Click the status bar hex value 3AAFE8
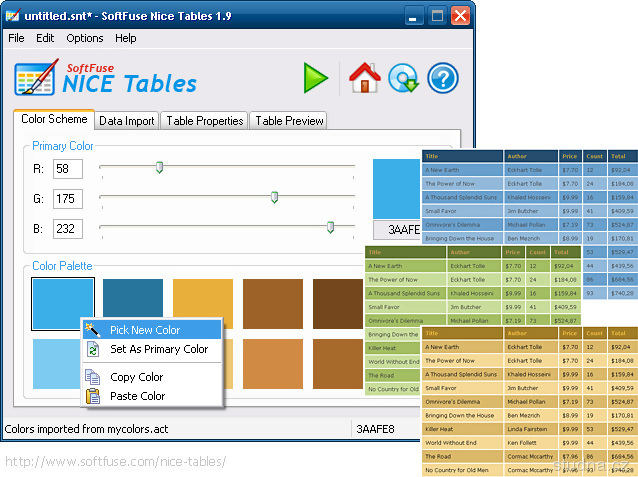 point(375,429)
